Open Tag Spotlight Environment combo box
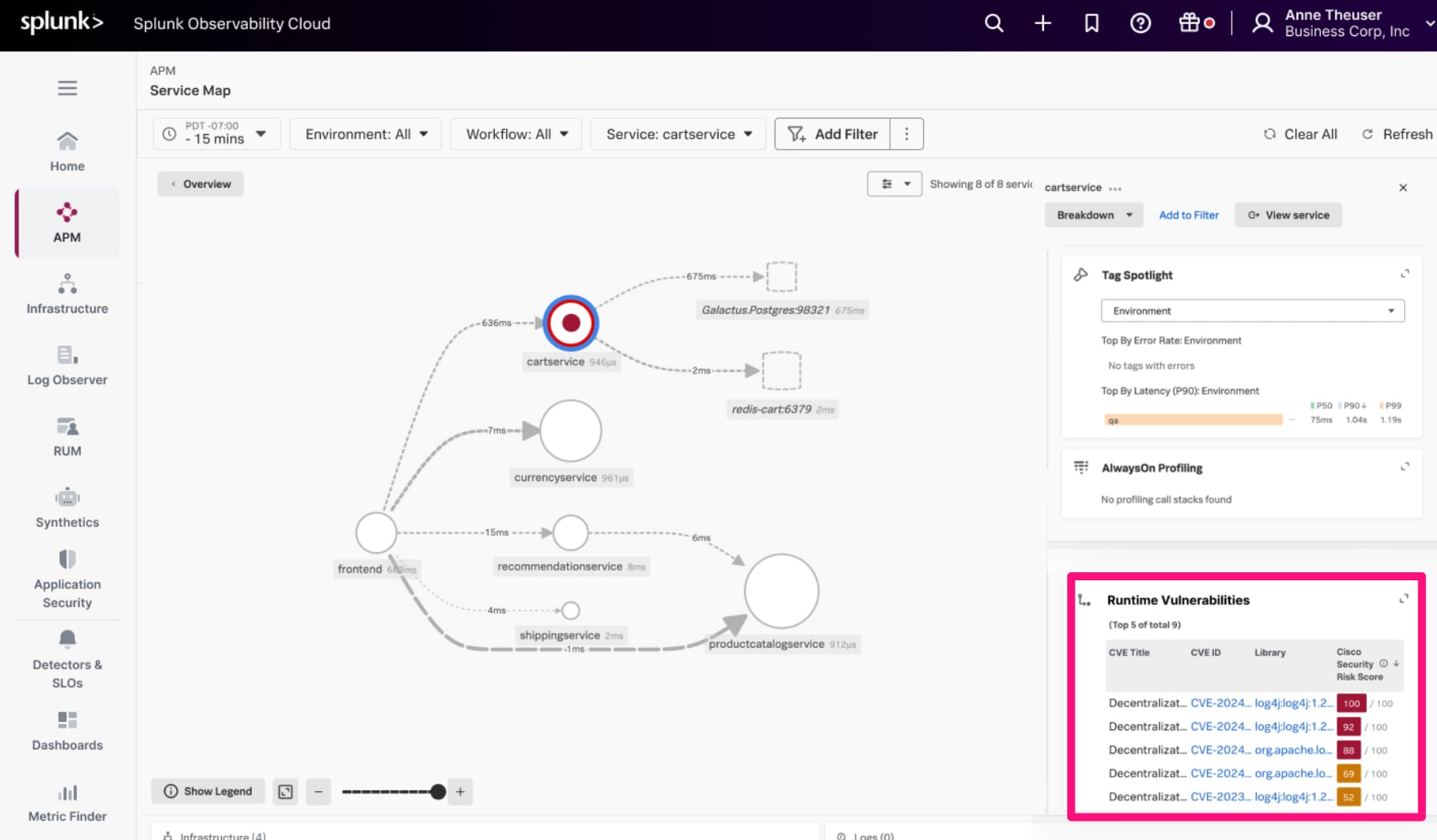Viewport: 1437px width, 840px height. click(1252, 311)
